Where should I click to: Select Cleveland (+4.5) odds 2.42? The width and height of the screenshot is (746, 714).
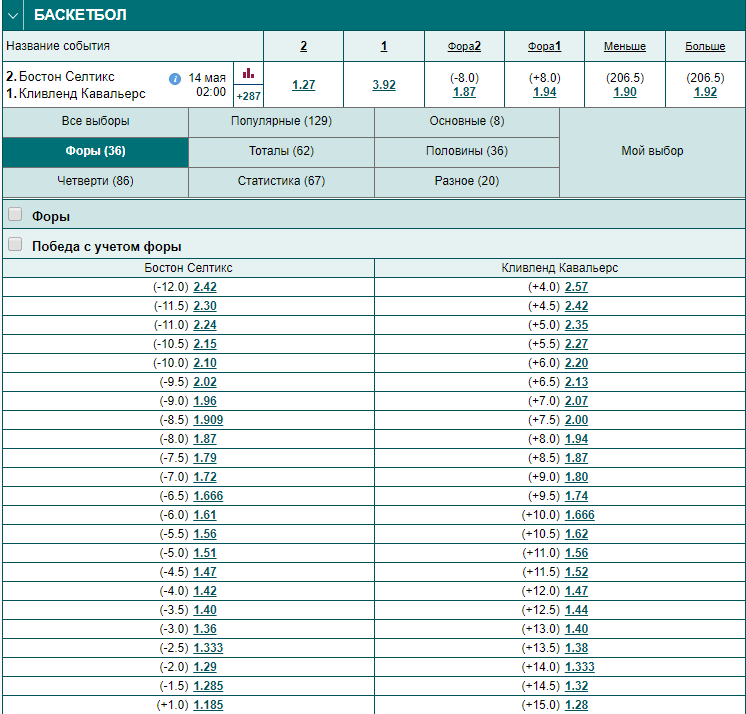coord(577,306)
